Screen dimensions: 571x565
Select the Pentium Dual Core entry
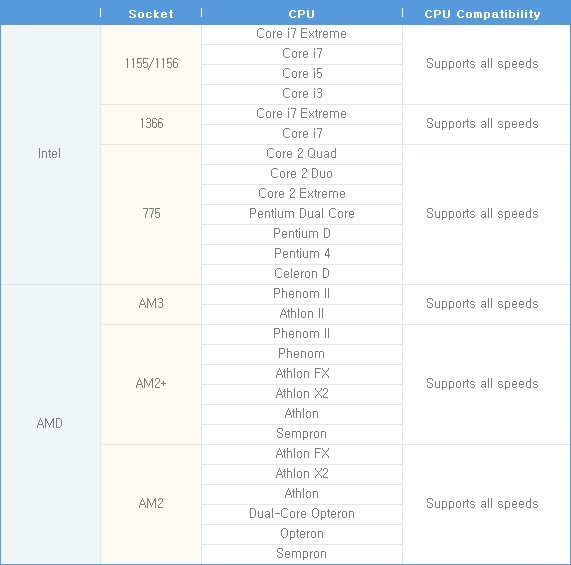(x=302, y=214)
